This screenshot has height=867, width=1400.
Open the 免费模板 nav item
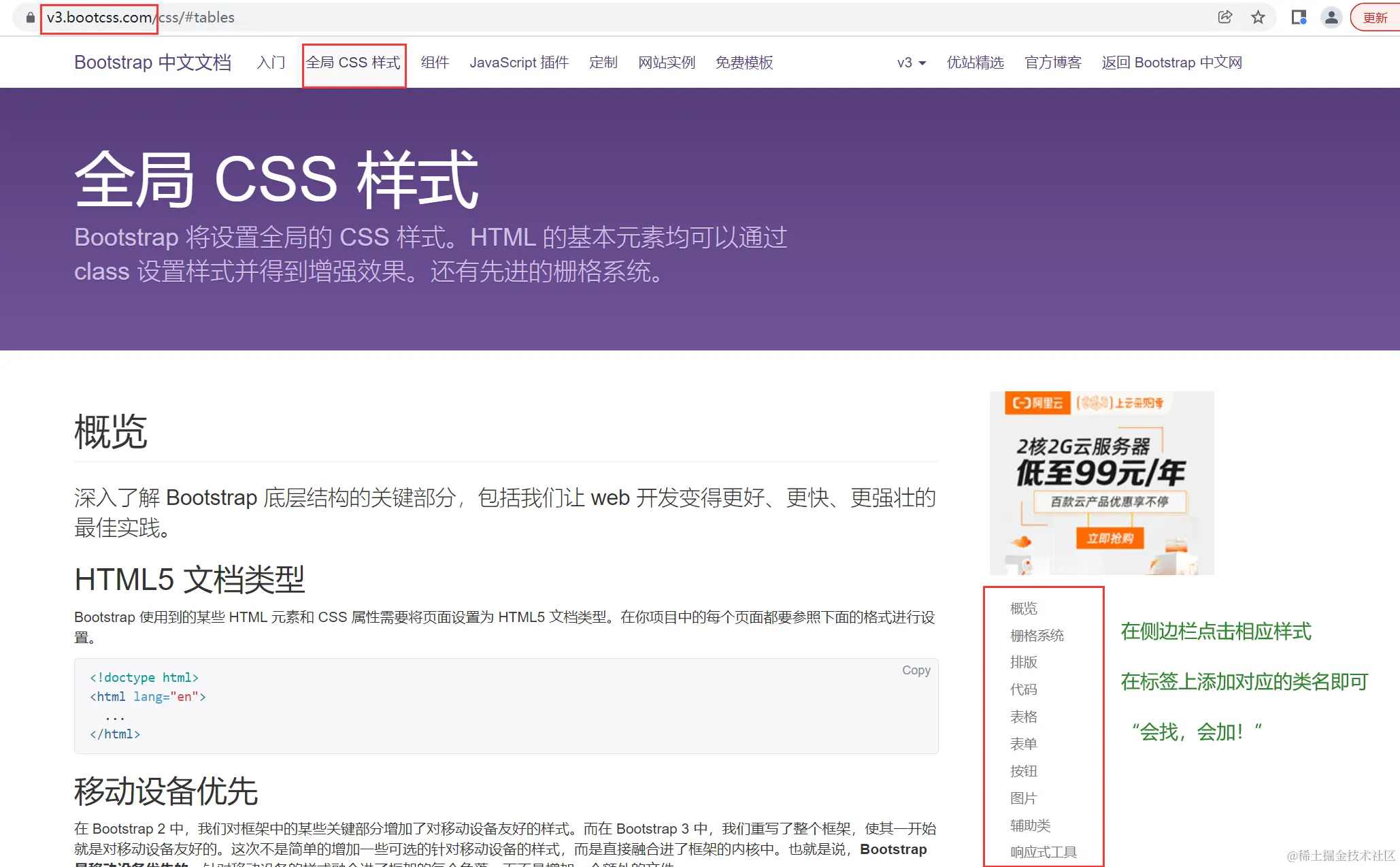click(744, 63)
